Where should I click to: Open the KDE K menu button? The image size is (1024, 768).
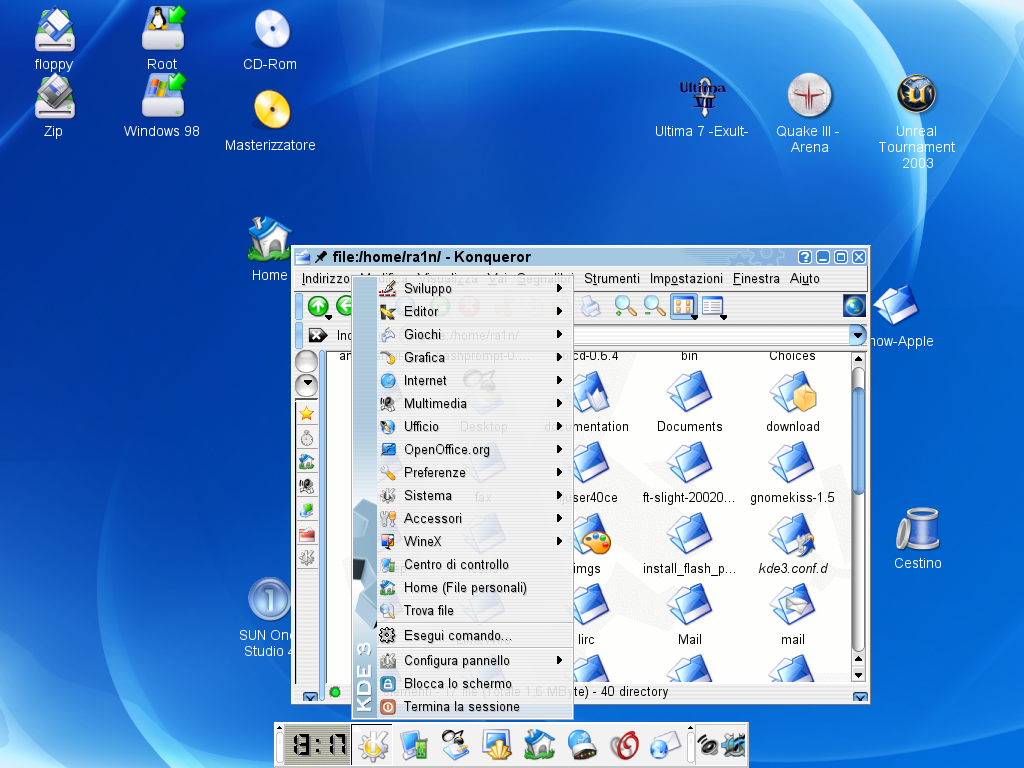(372, 745)
